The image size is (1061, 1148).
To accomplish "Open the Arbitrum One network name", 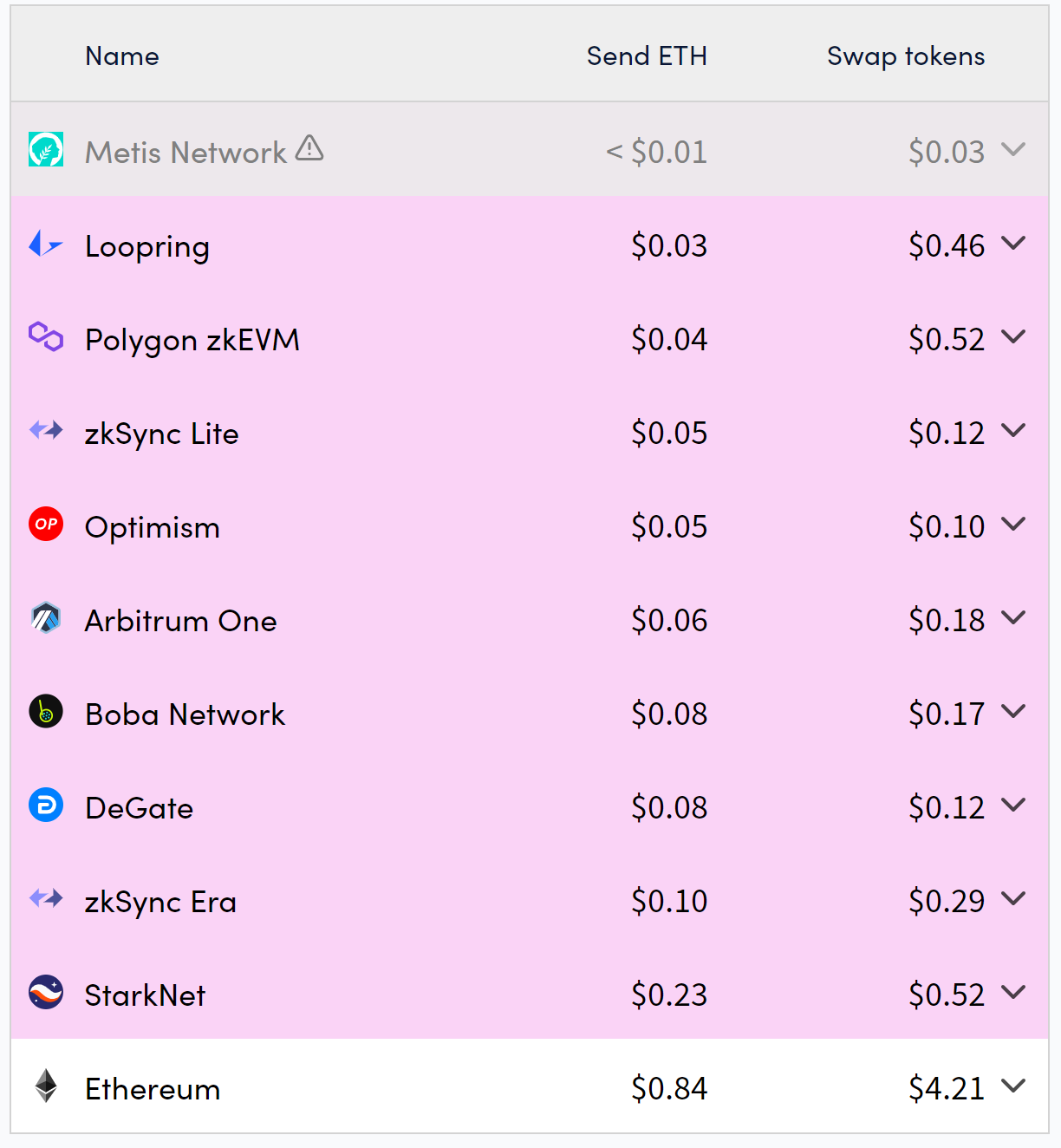I will [x=181, y=621].
